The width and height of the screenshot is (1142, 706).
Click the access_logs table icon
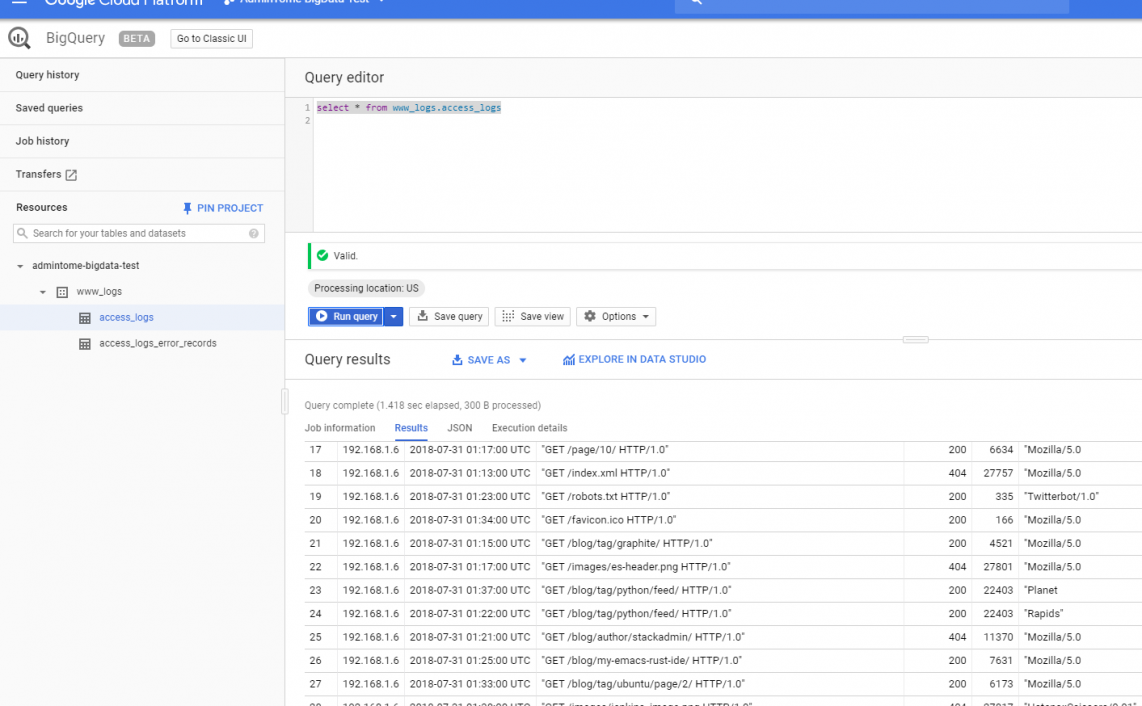[x=85, y=317]
